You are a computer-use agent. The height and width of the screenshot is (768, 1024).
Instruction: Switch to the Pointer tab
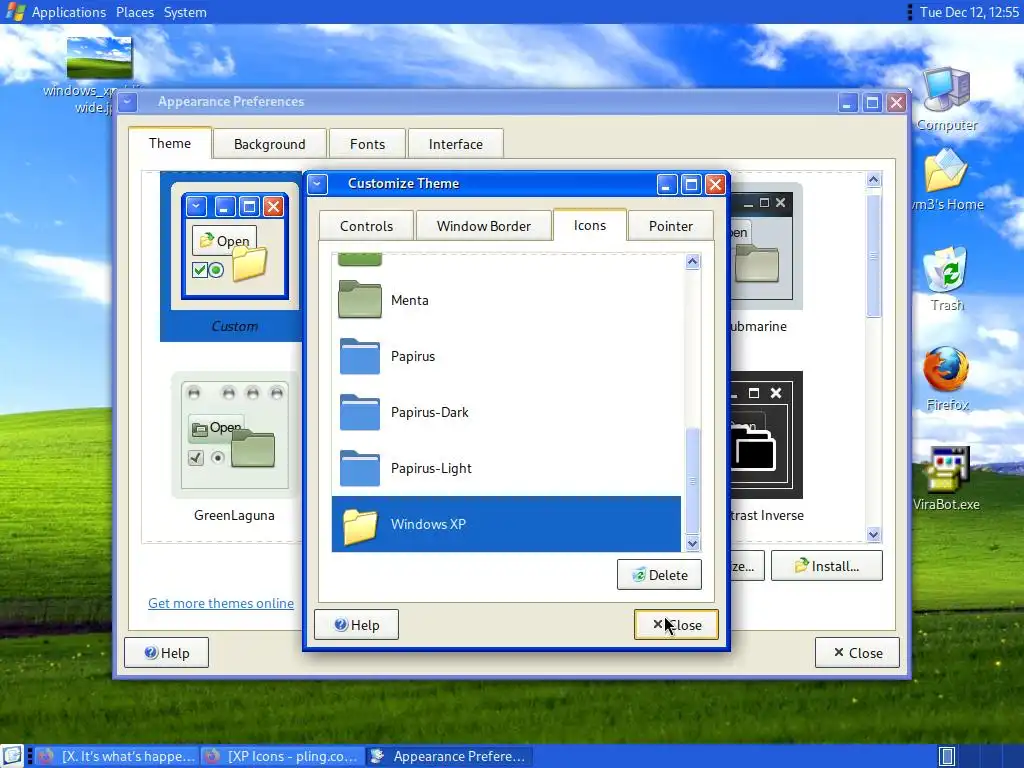click(671, 226)
